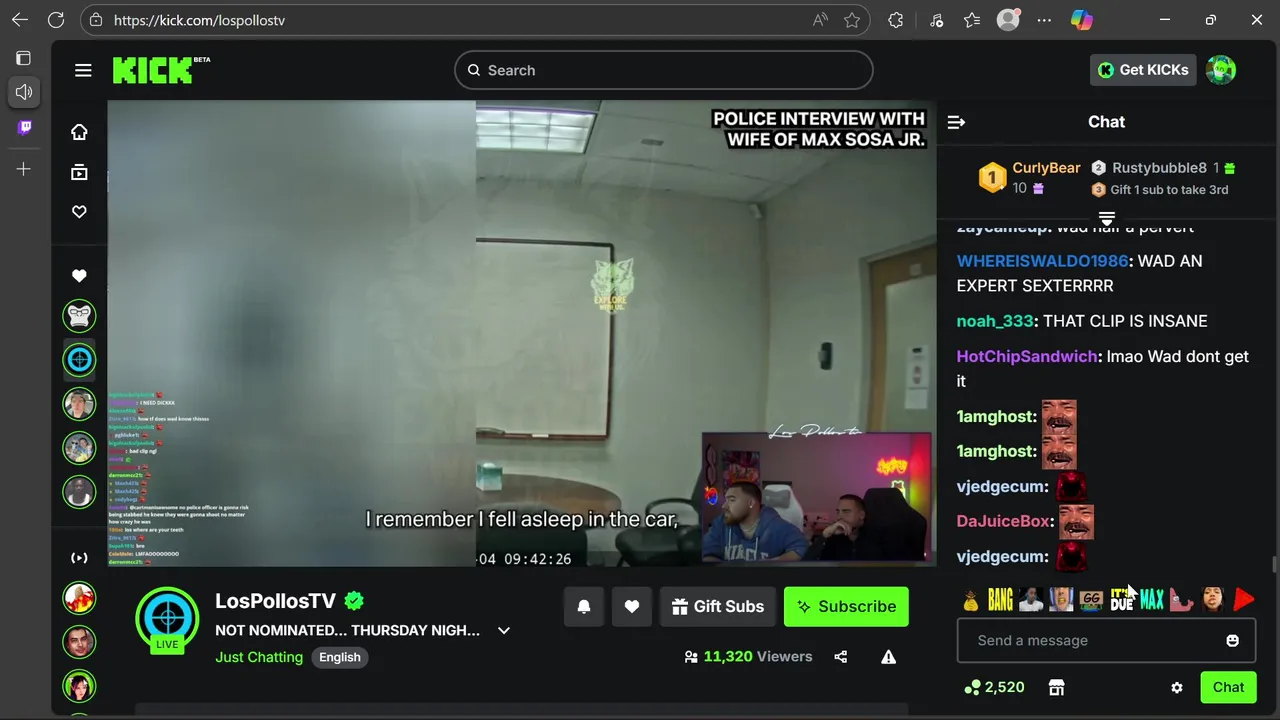Open Following outline heart icon in sidebar
Image resolution: width=1280 pixels, height=720 pixels.
tap(79, 212)
